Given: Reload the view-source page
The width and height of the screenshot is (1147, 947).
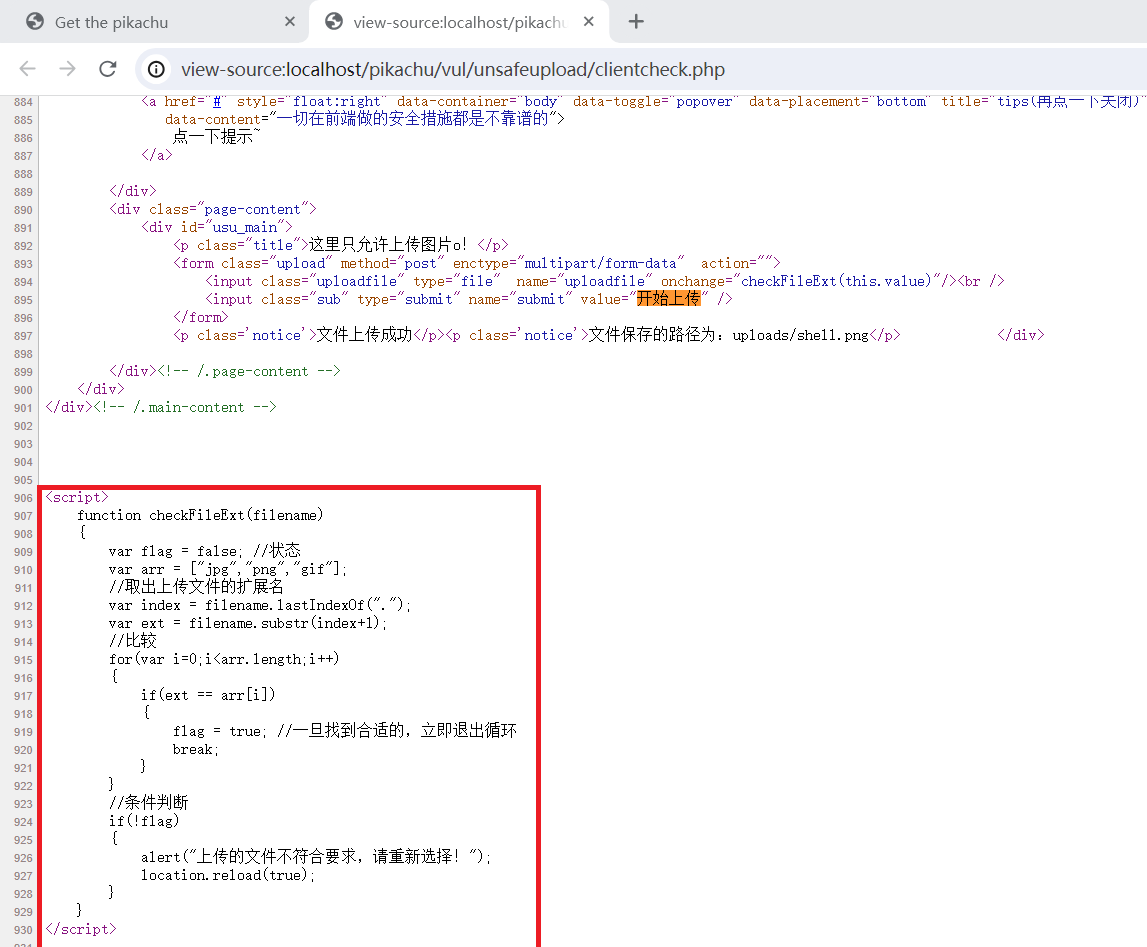Looking at the screenshot, I should coord(108,69).
